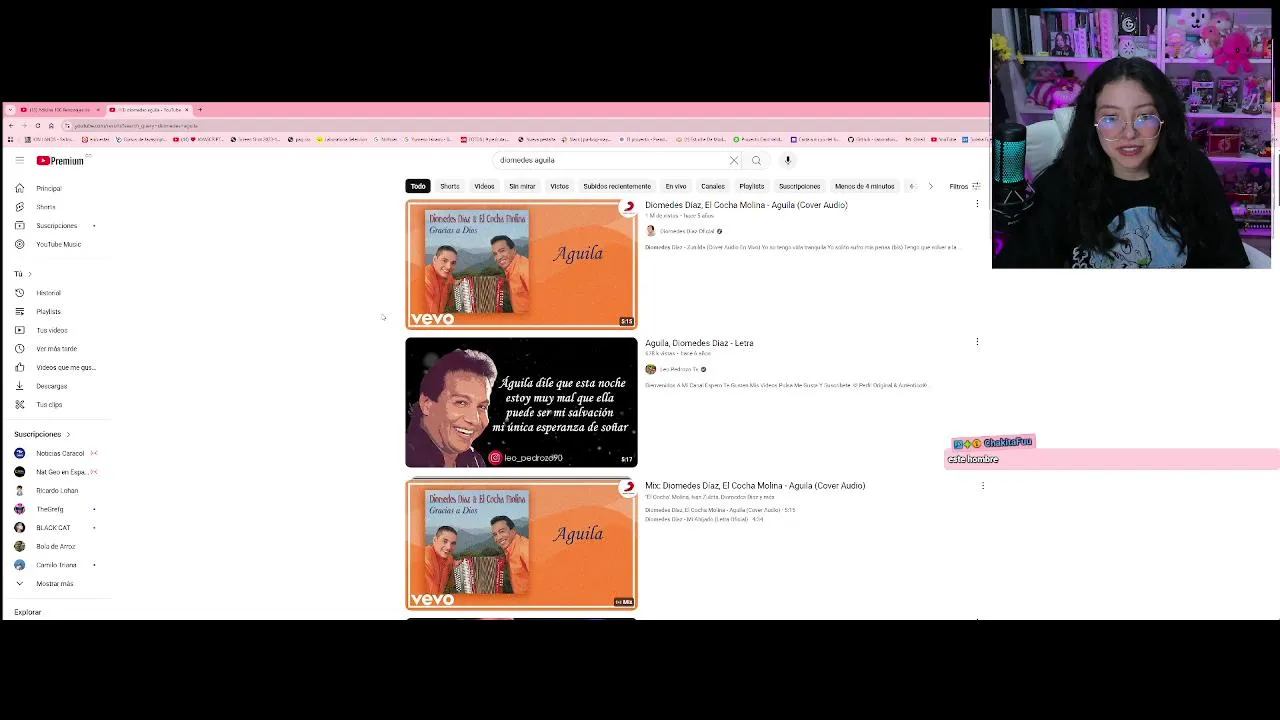1280x720 pixels.
Task: Open Camilo Triana channel
Action: 55,565
